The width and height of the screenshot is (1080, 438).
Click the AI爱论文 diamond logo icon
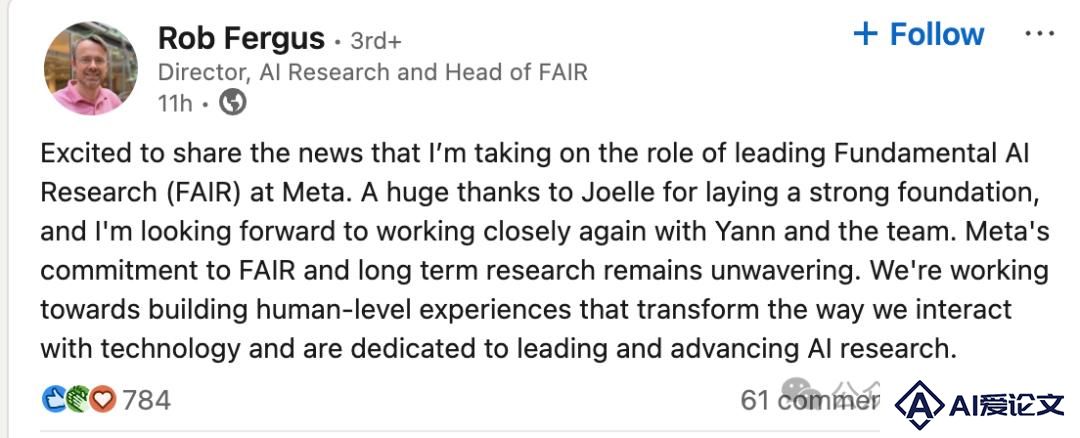click(x=920, y=406)
